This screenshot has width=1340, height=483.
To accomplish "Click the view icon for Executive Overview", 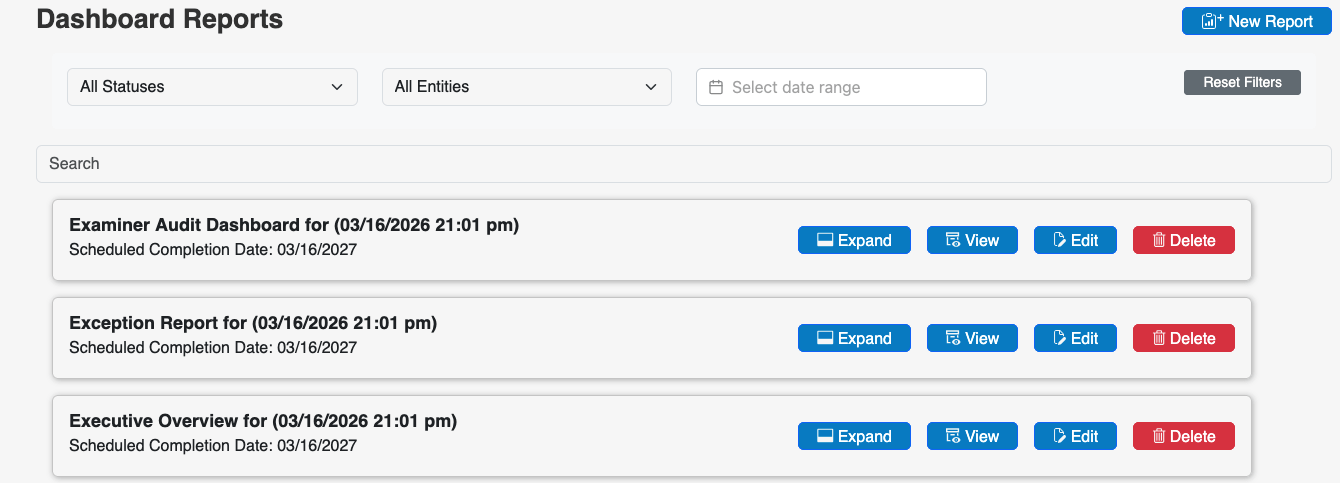I will pyautogui.click(x=954, y=436).
